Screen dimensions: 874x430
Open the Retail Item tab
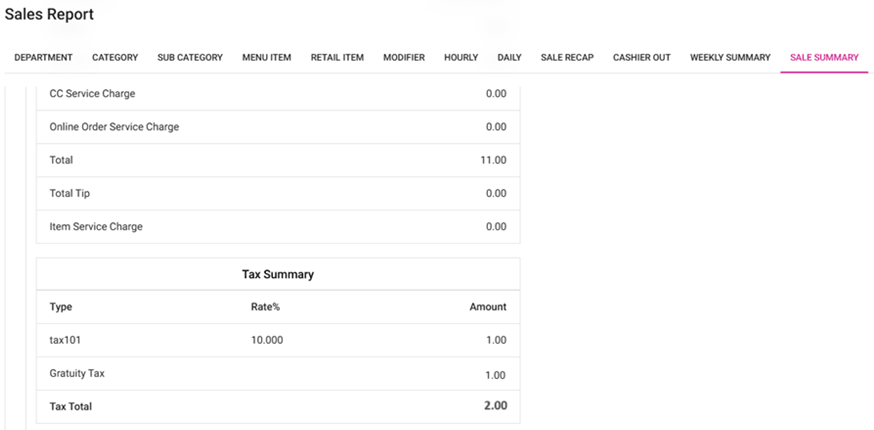(337, 58)
